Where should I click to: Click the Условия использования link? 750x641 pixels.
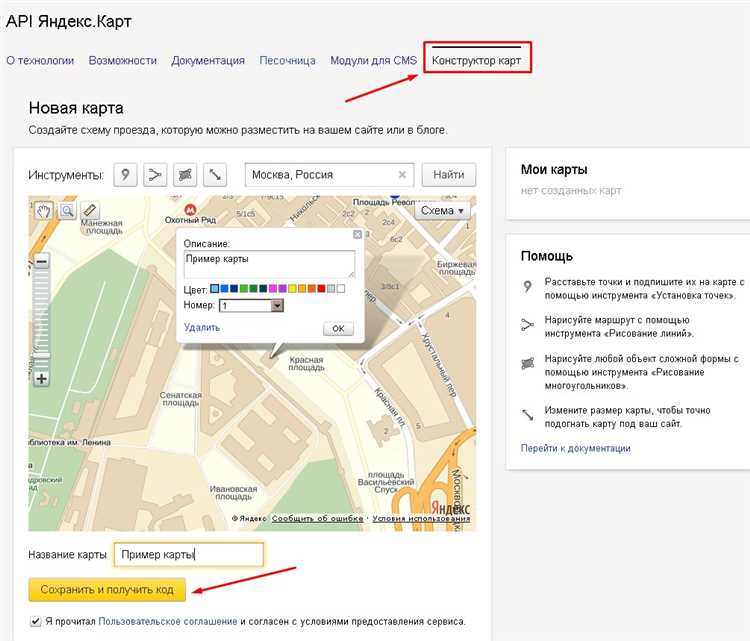pos(421,518)
